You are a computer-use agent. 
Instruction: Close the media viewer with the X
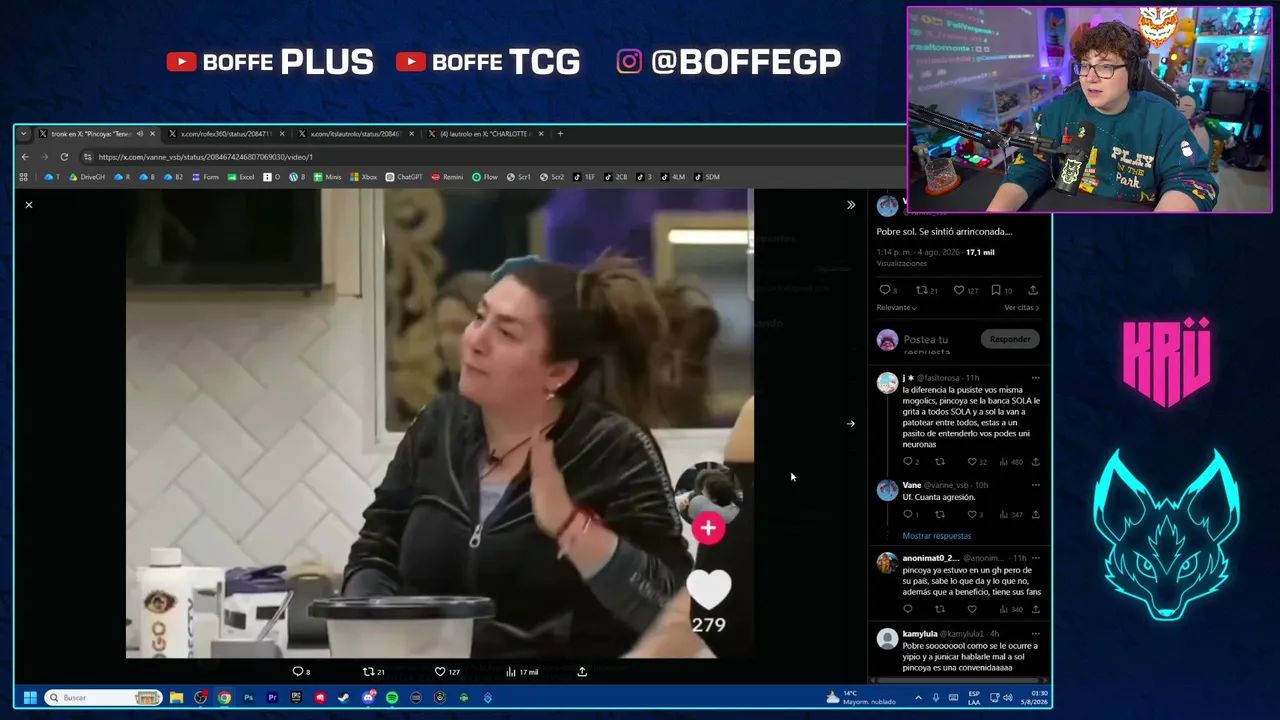point(29,205)
